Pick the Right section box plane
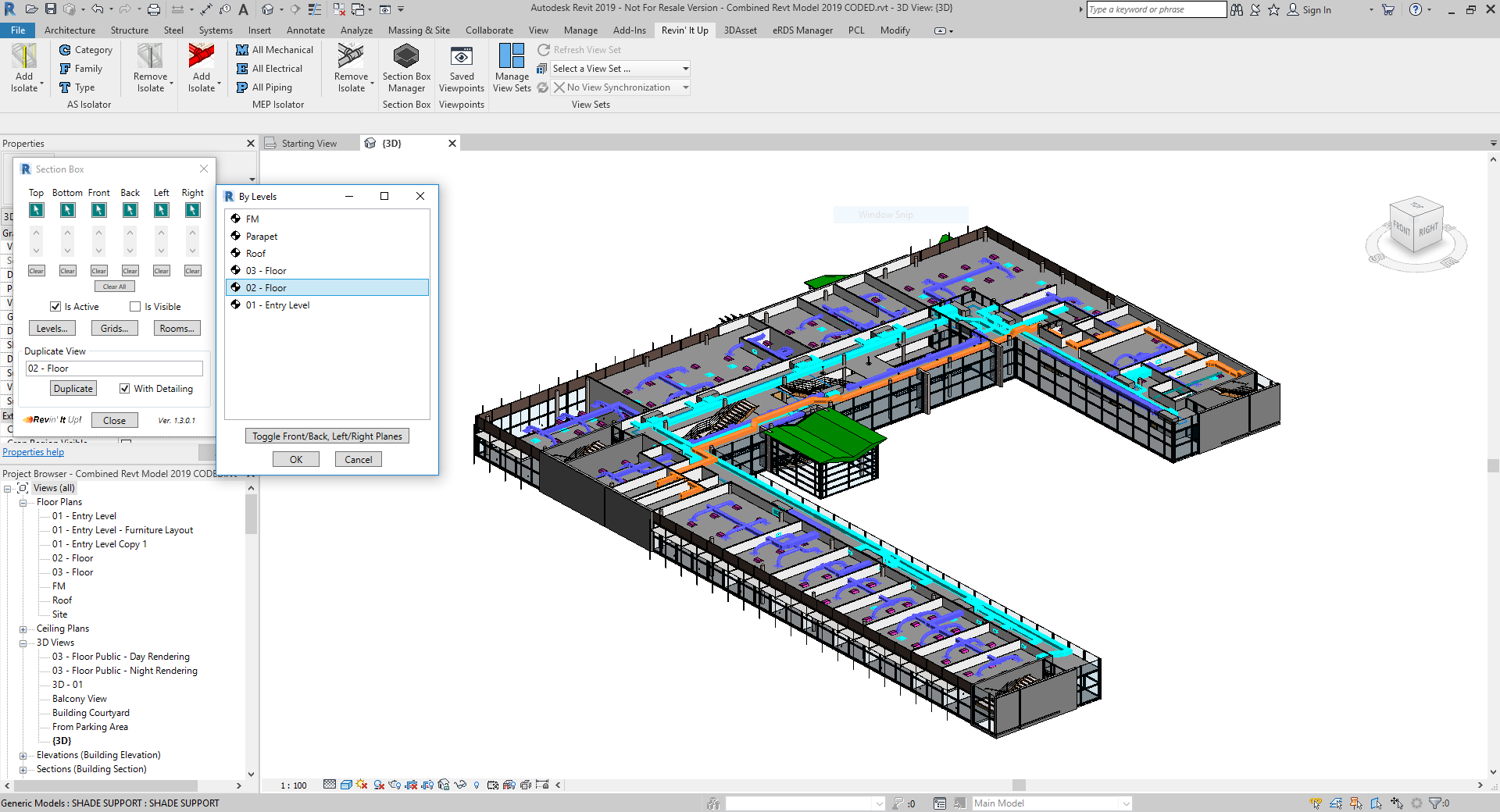The height and width of the screenshot is (812, 1500). (193, 210)
